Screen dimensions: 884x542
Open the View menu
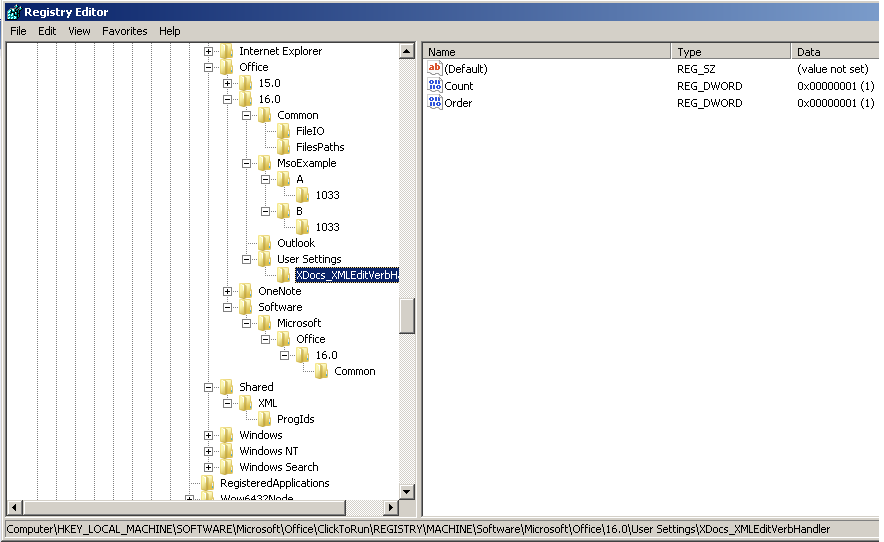79,31
